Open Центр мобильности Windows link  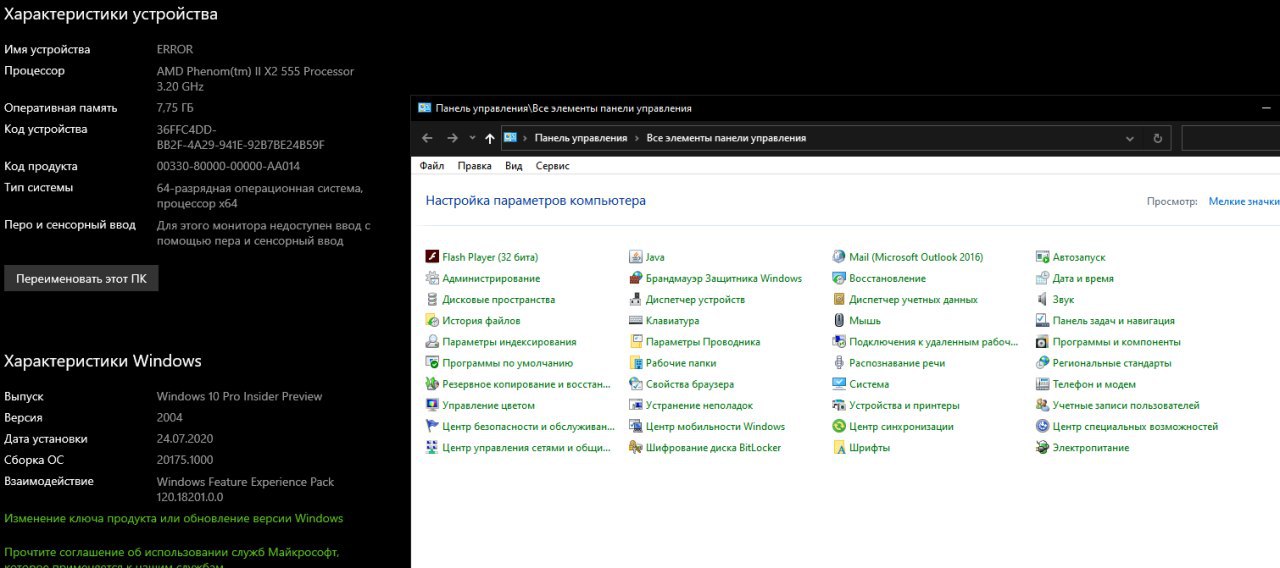pos(715,426)
